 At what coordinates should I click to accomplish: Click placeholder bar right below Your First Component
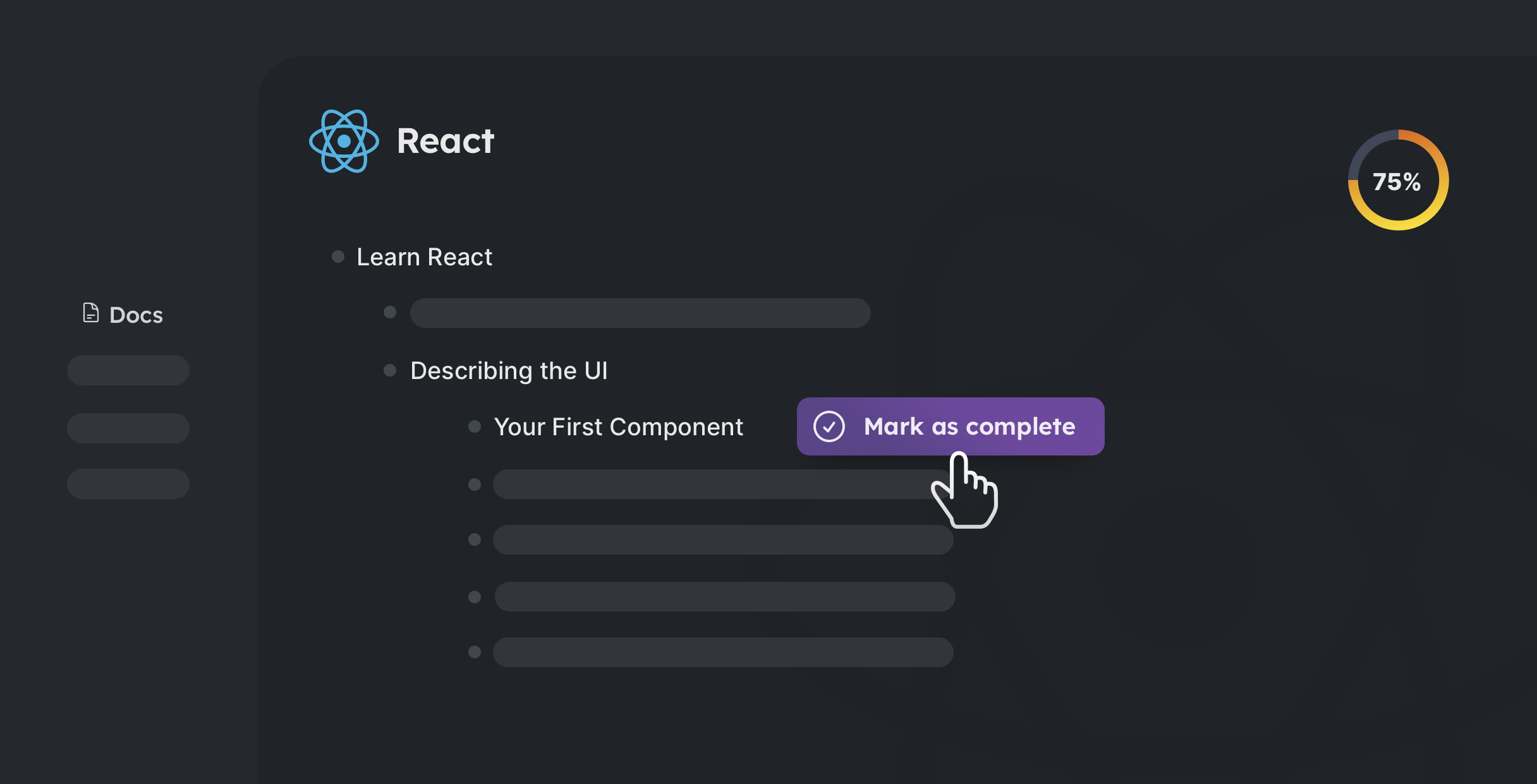click(708, 485)
